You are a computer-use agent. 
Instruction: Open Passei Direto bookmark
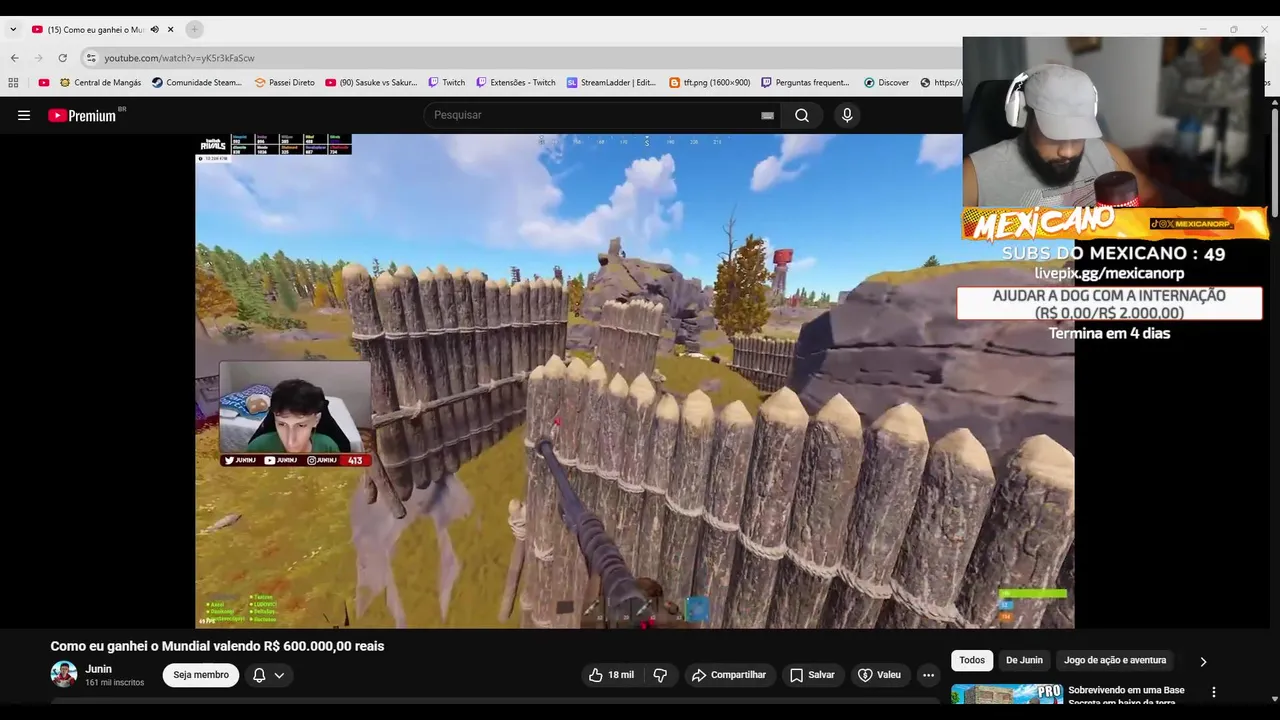click(x=285, y=83)
